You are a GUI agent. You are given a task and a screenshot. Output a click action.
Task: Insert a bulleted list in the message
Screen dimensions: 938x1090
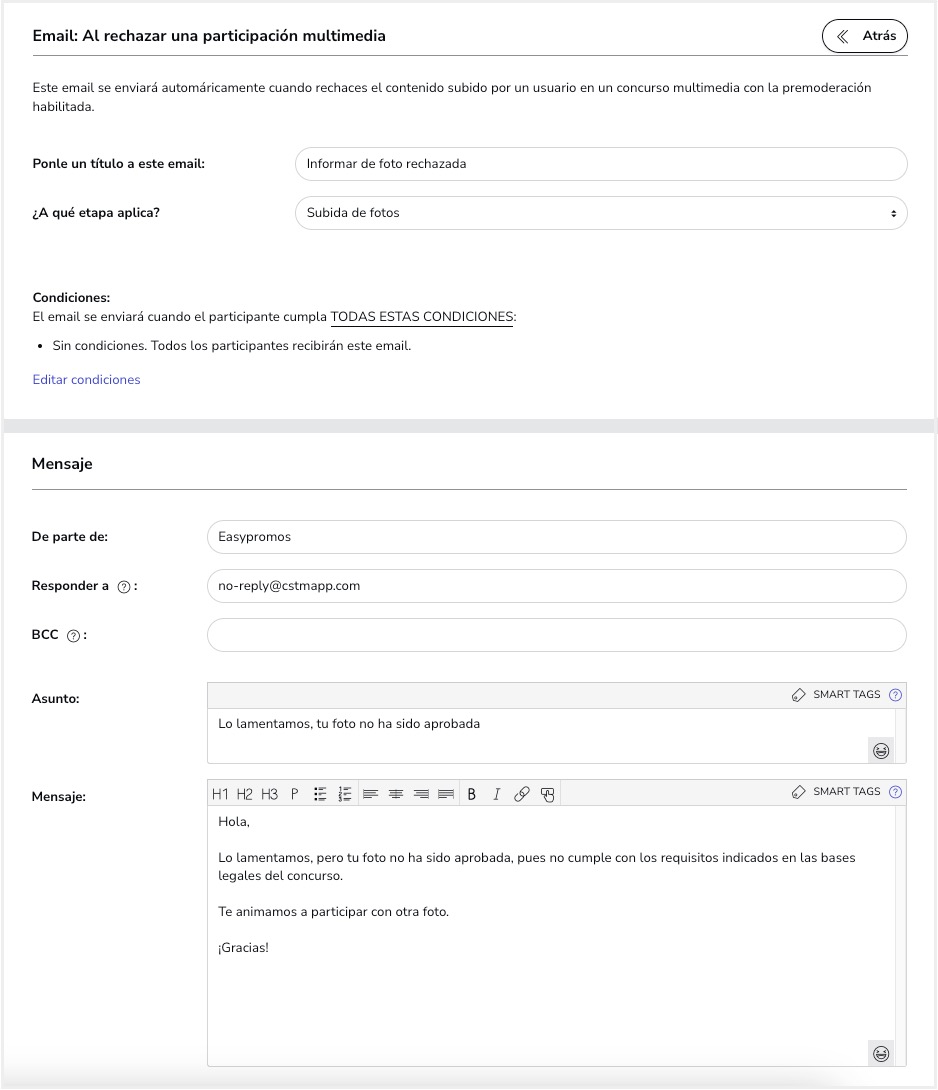[320, 794]
